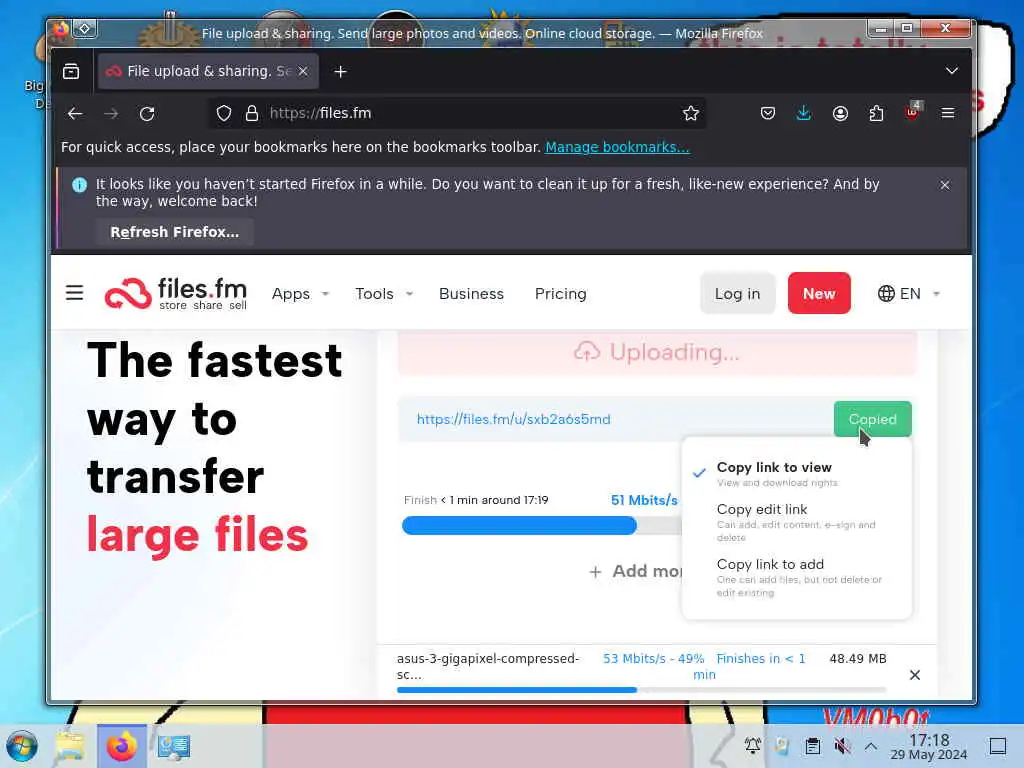Screen dimensions: 1024x768
Task: Open the extensions puzzle icon
Action: pos(876,113)
